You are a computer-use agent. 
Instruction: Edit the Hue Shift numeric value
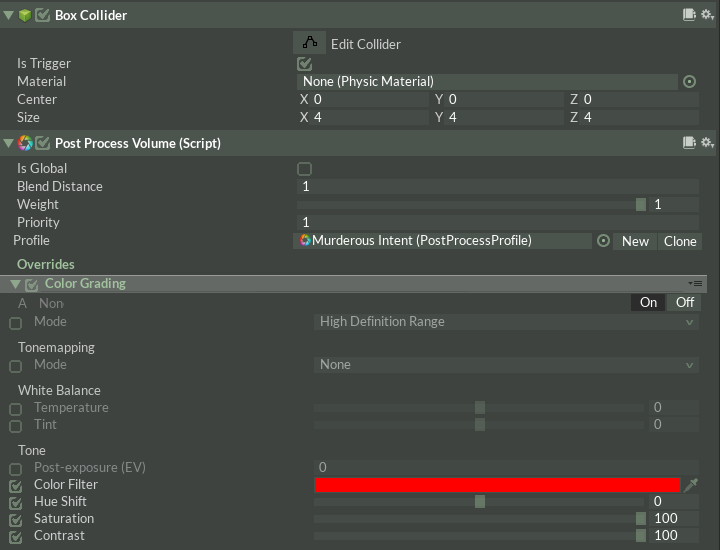tap(674, 501)
